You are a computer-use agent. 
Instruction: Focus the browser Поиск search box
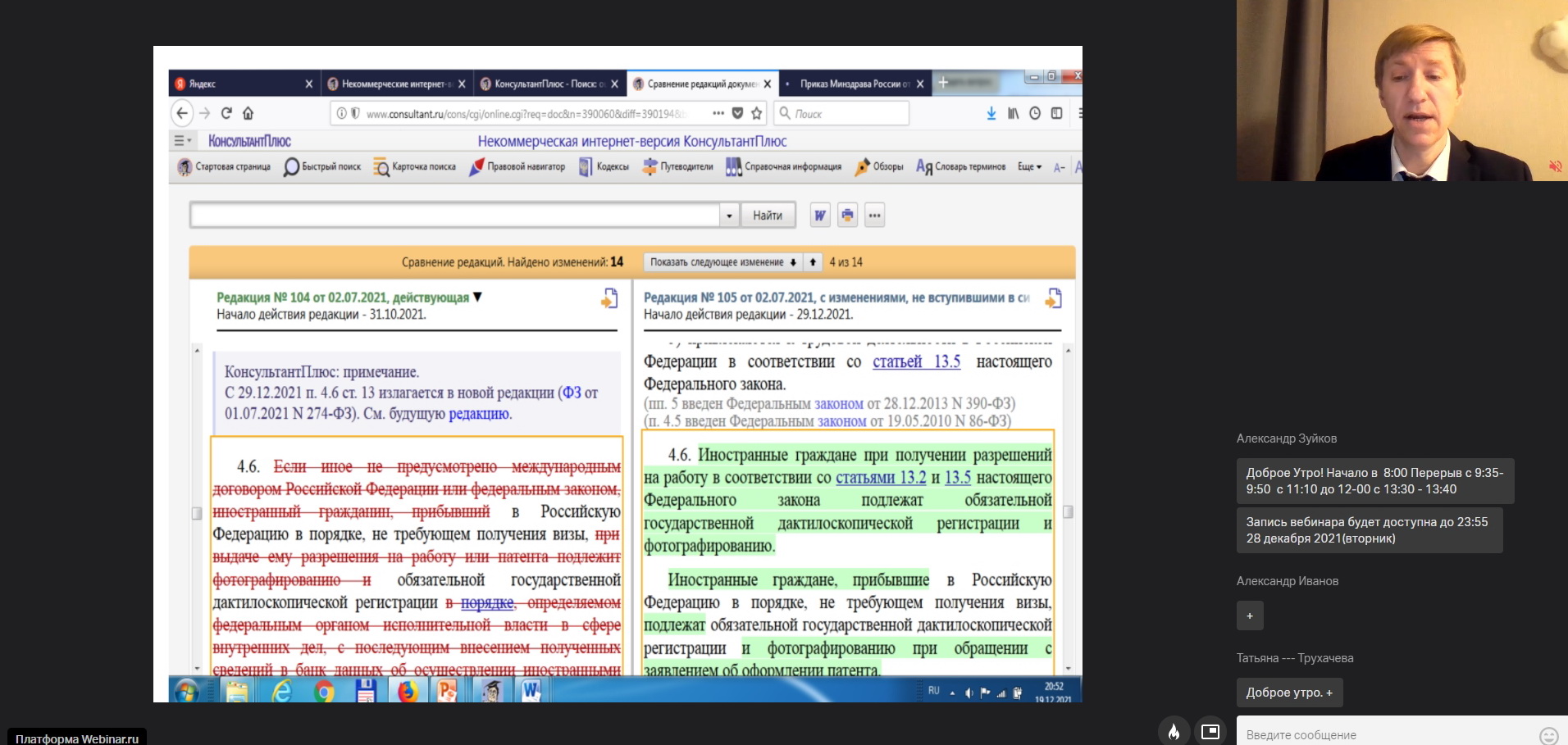tap(841, 113)
